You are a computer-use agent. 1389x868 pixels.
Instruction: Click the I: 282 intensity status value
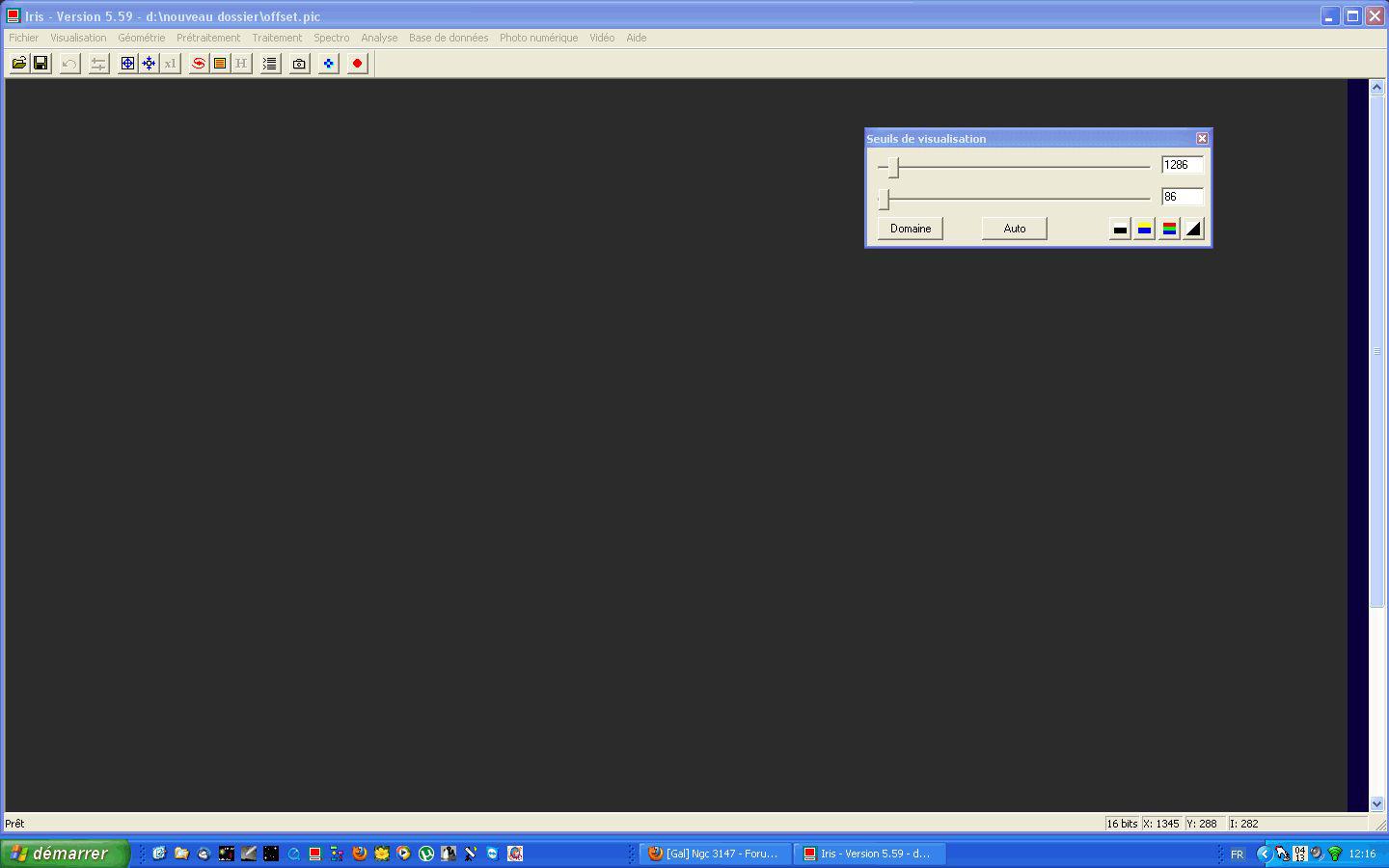tap(1244, 824)
